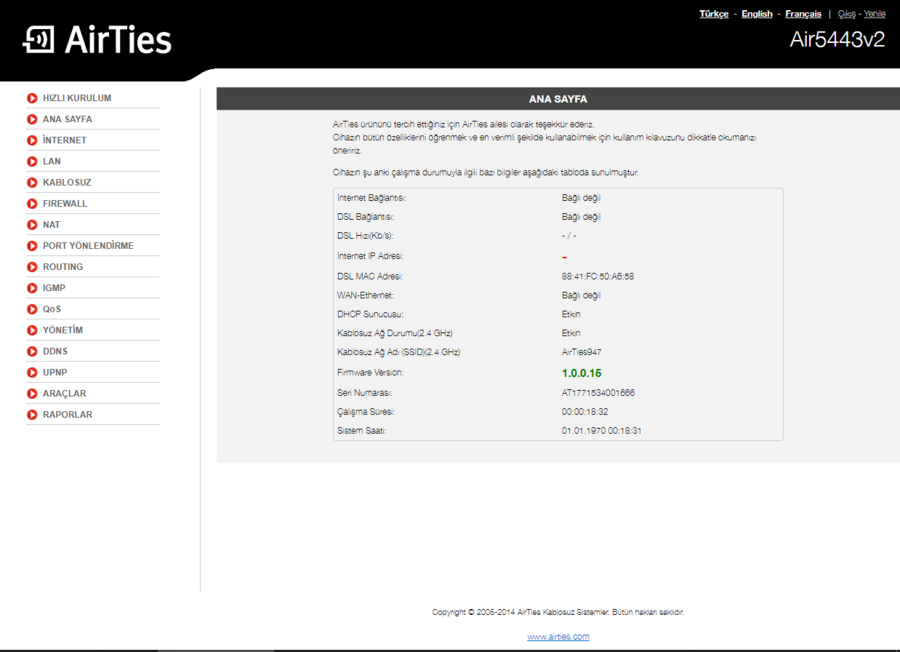Viewport: 900px width, 652px height.
Task: Open the RAPORLAR sidebar item
Action: click(x=67, y=414)
